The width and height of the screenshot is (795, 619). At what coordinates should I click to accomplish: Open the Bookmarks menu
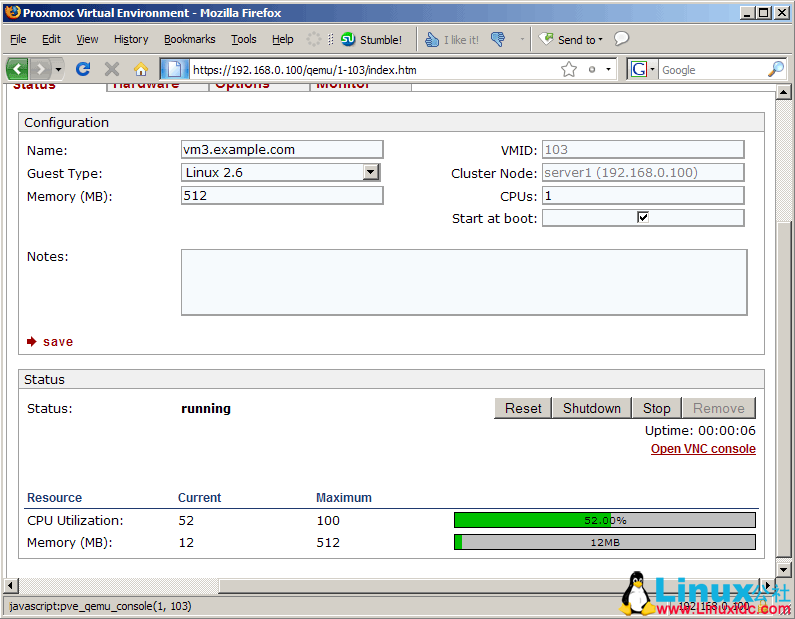click(x=190, y=39)
